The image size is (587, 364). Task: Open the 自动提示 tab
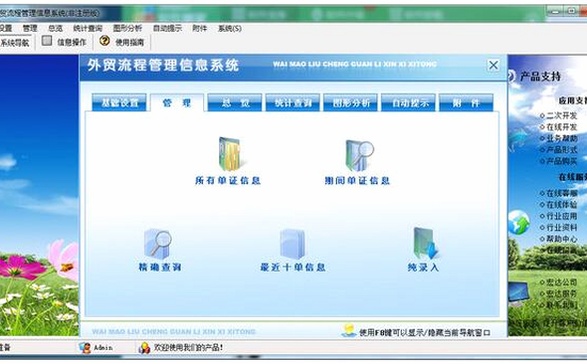(408, 103)
